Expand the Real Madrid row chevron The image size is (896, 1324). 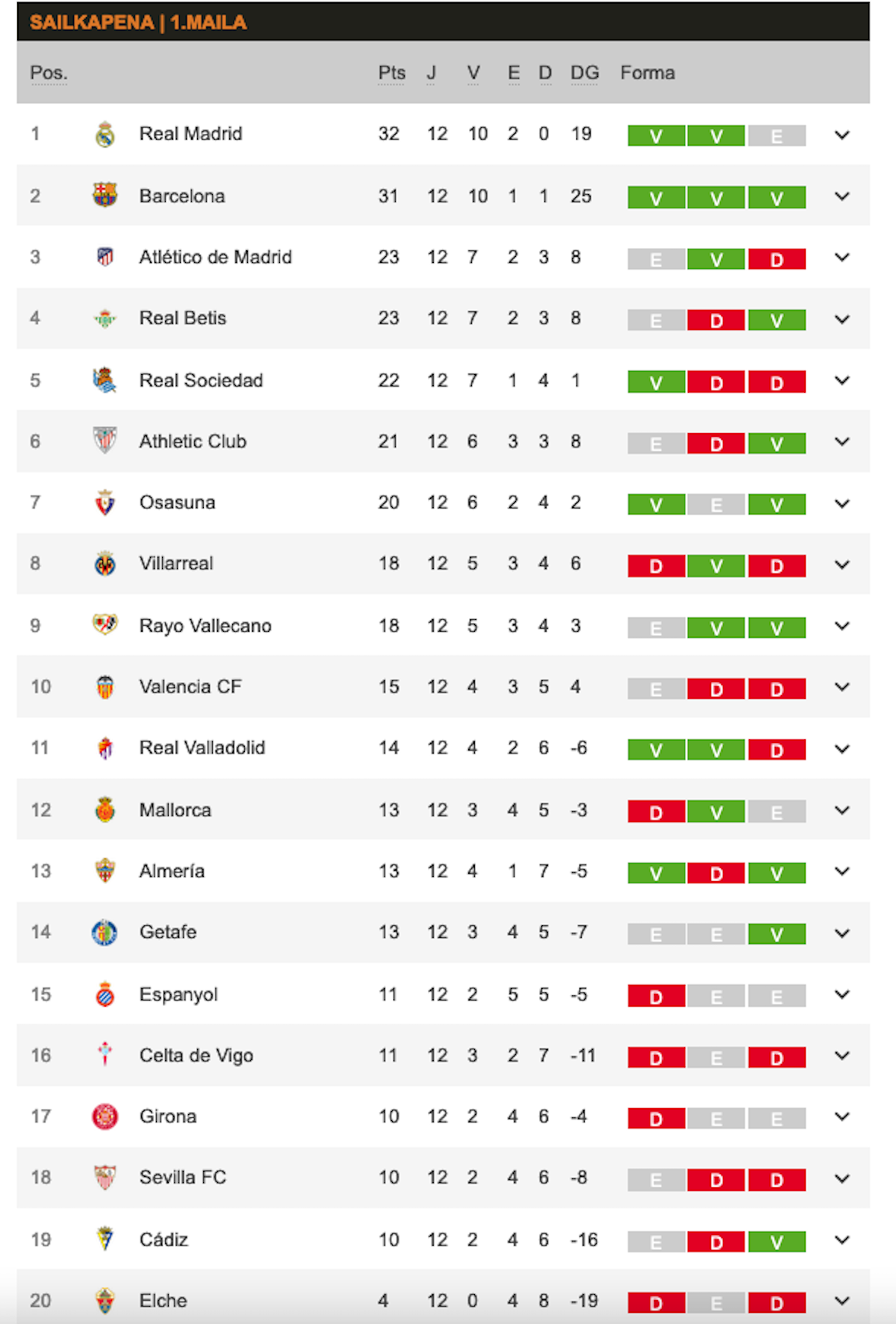[842, 135]
